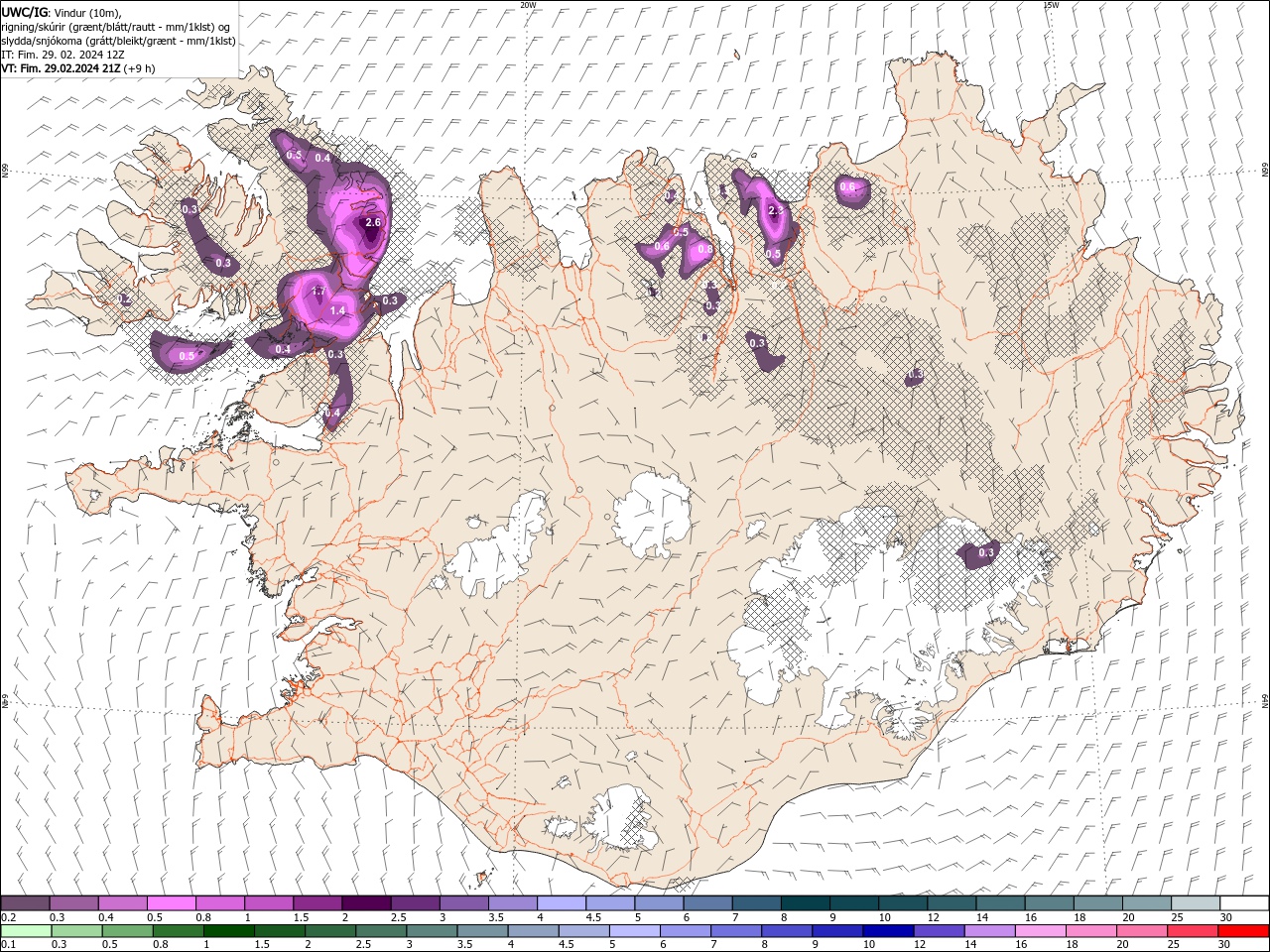Image resolution: width=1270 pixels, height=952 pixels.
Task: Click the 2.3 precipitation value in the north
Action: click(x=776, y=211)
